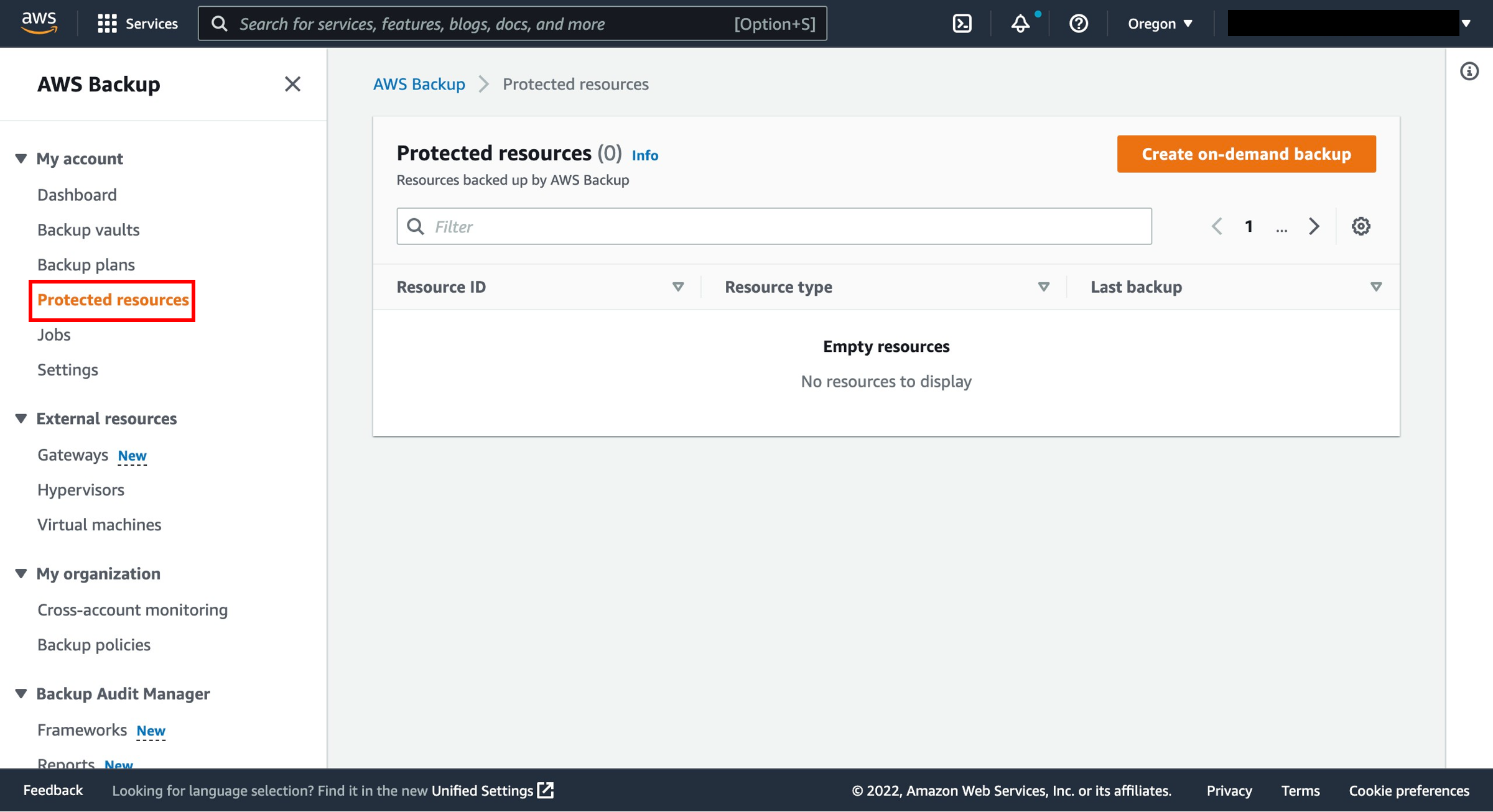Collapse the Backup Audit Manager section
1493x812 pixels.
[x=21, y=693]
